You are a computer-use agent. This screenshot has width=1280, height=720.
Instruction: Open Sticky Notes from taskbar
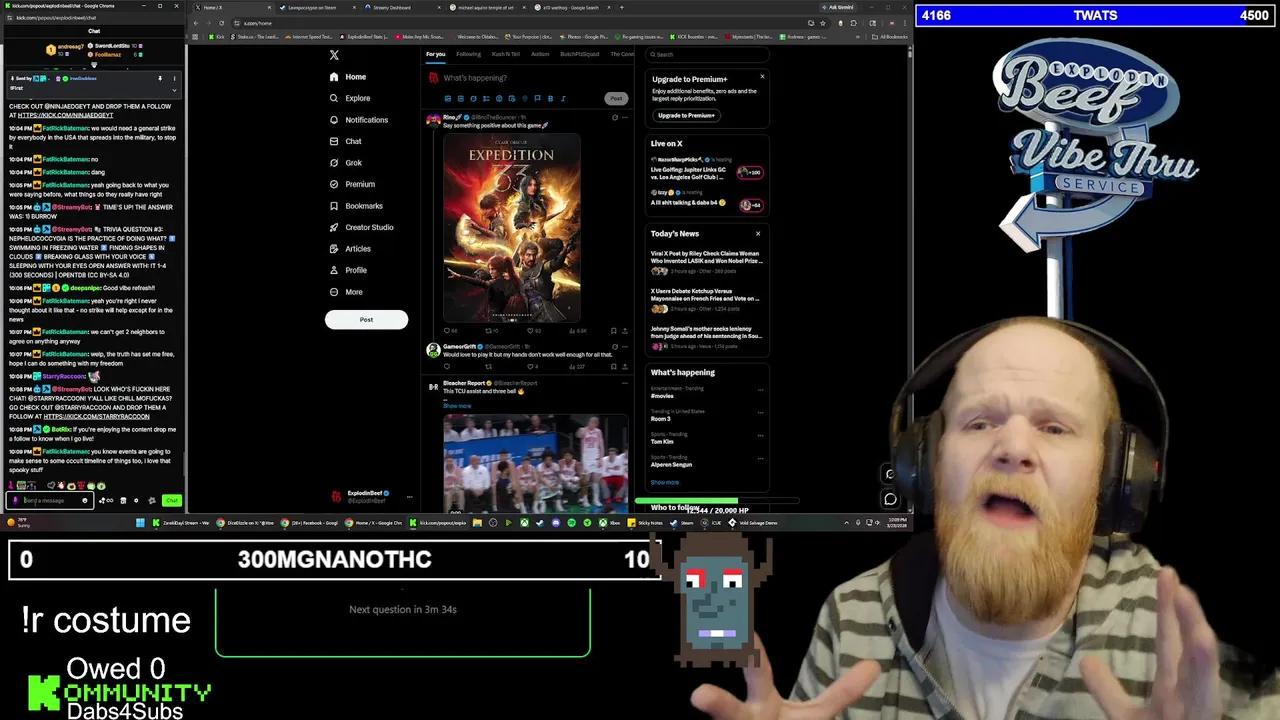pyautogui.click(x=647, y=522)
